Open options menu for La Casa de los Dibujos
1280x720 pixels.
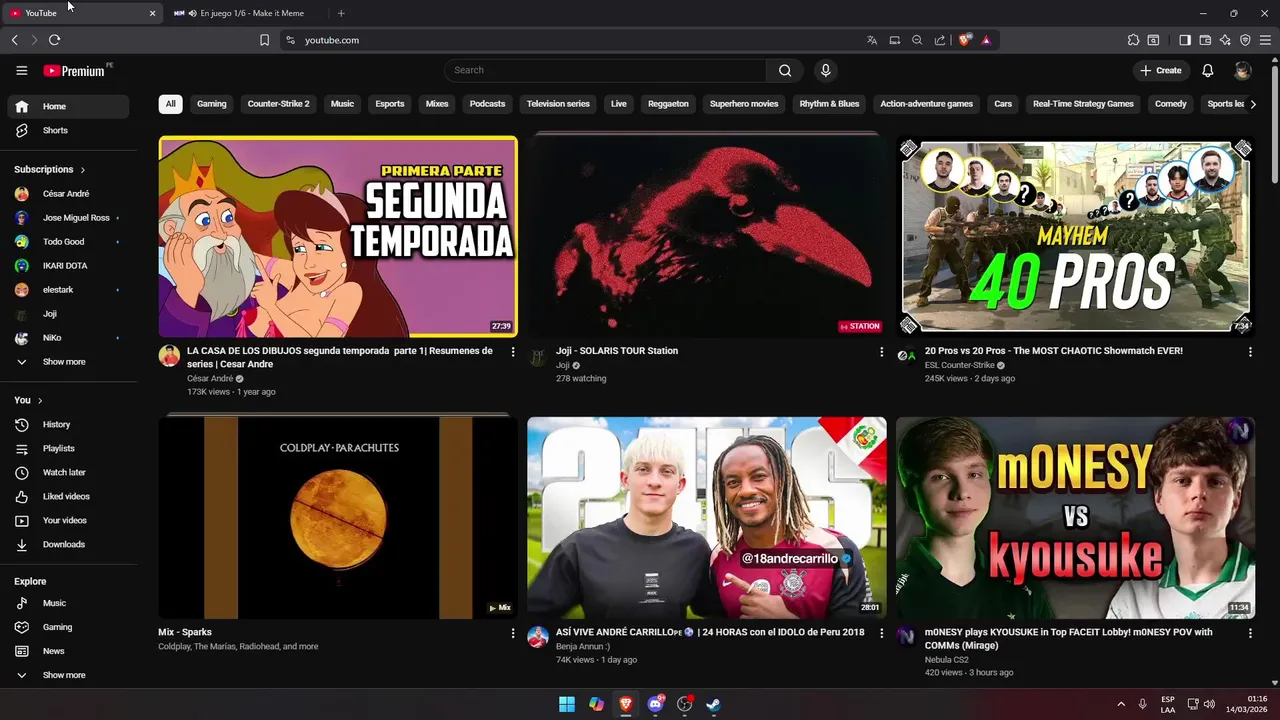[x=513, y=352]
